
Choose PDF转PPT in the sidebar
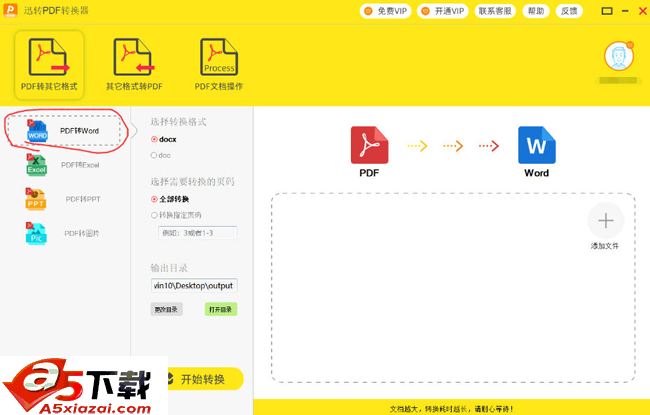tap(63, 199)
